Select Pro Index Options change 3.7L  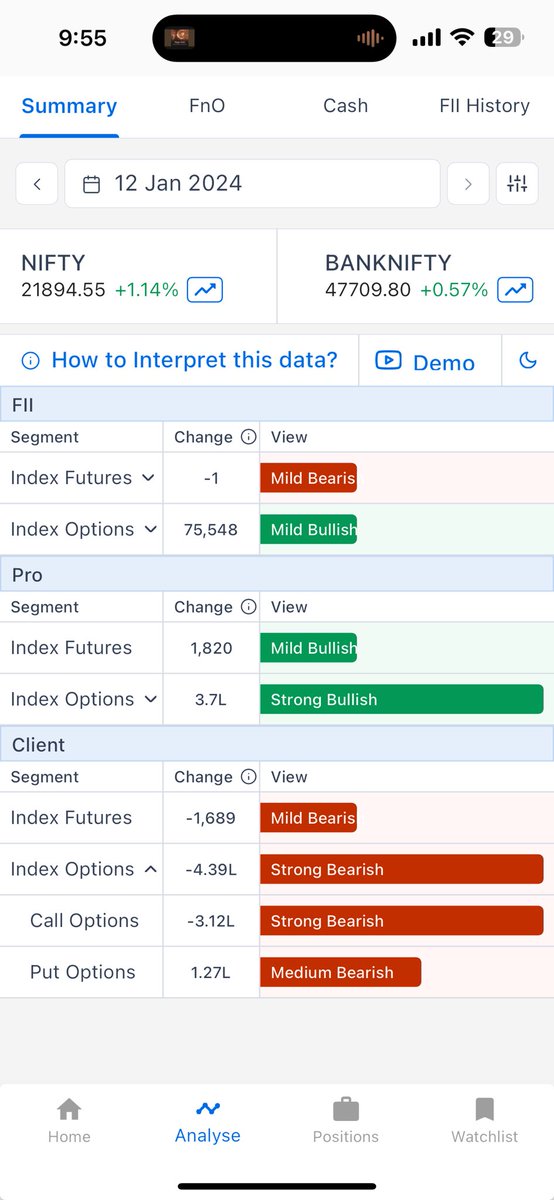[x=211, y=700]
